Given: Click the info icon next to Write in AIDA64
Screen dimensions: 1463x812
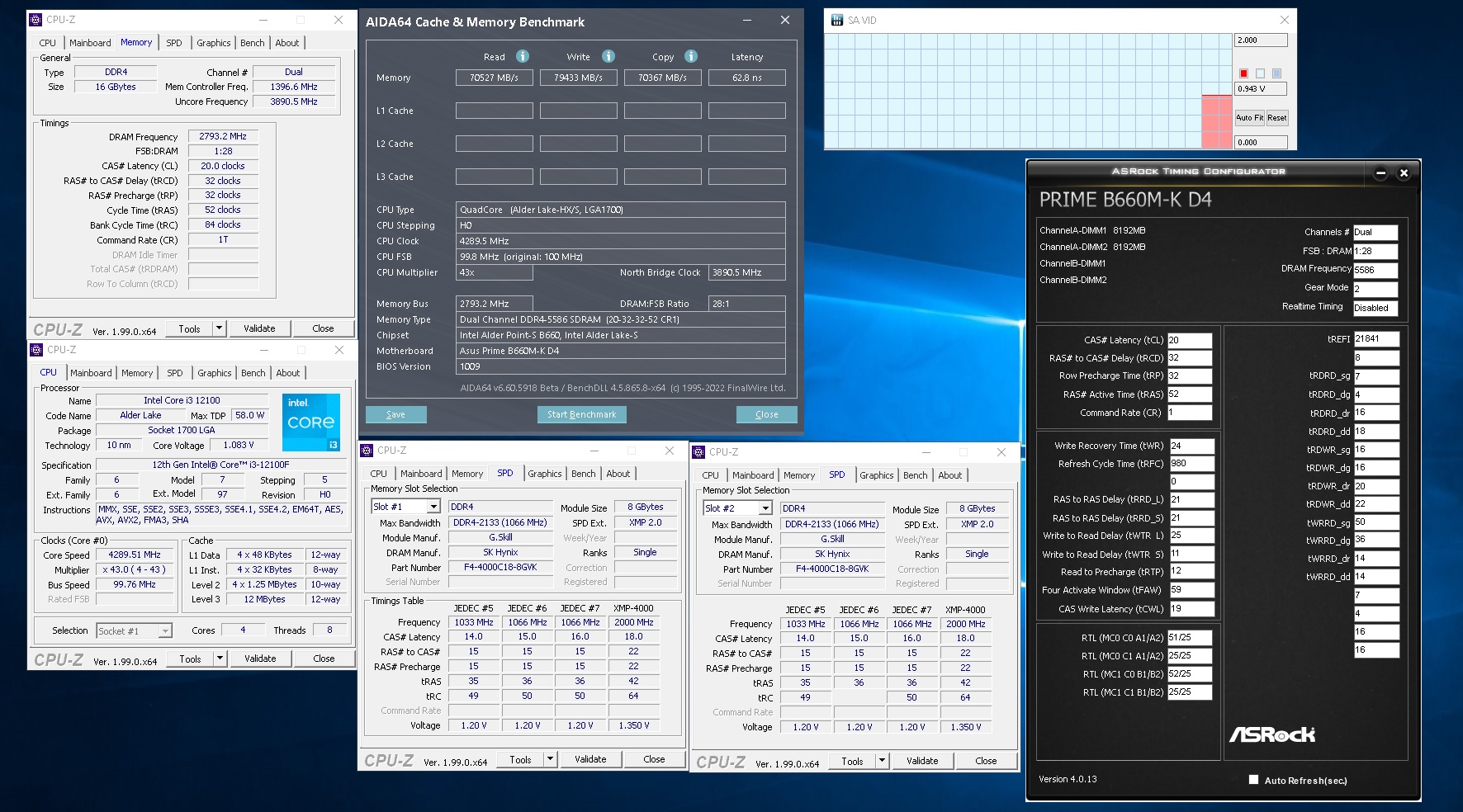Looking at the screenshot, I should [608, 56].
